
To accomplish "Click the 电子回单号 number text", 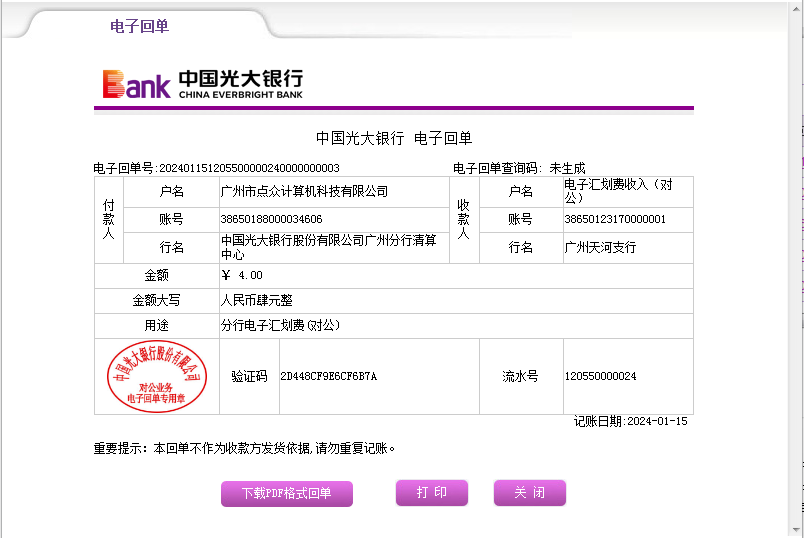I will (x=250, y=168).
